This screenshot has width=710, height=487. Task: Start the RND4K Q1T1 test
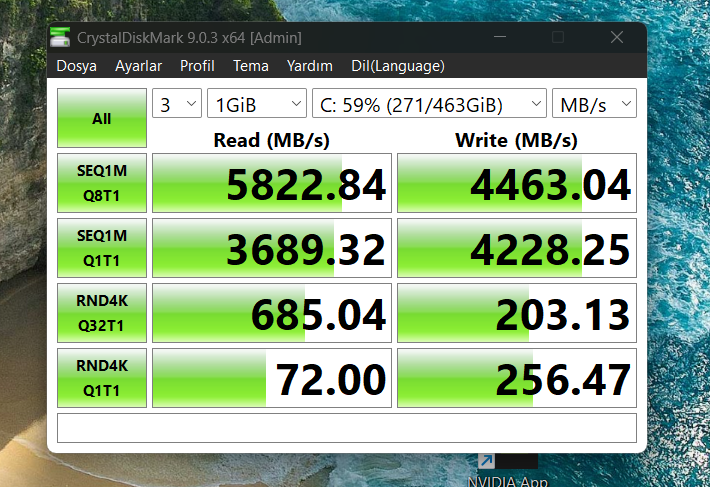click(x=102, y=378)
